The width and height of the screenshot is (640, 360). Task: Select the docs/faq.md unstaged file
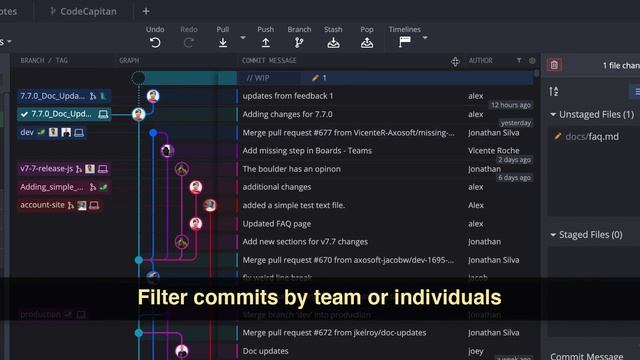(x=592, y=137)
